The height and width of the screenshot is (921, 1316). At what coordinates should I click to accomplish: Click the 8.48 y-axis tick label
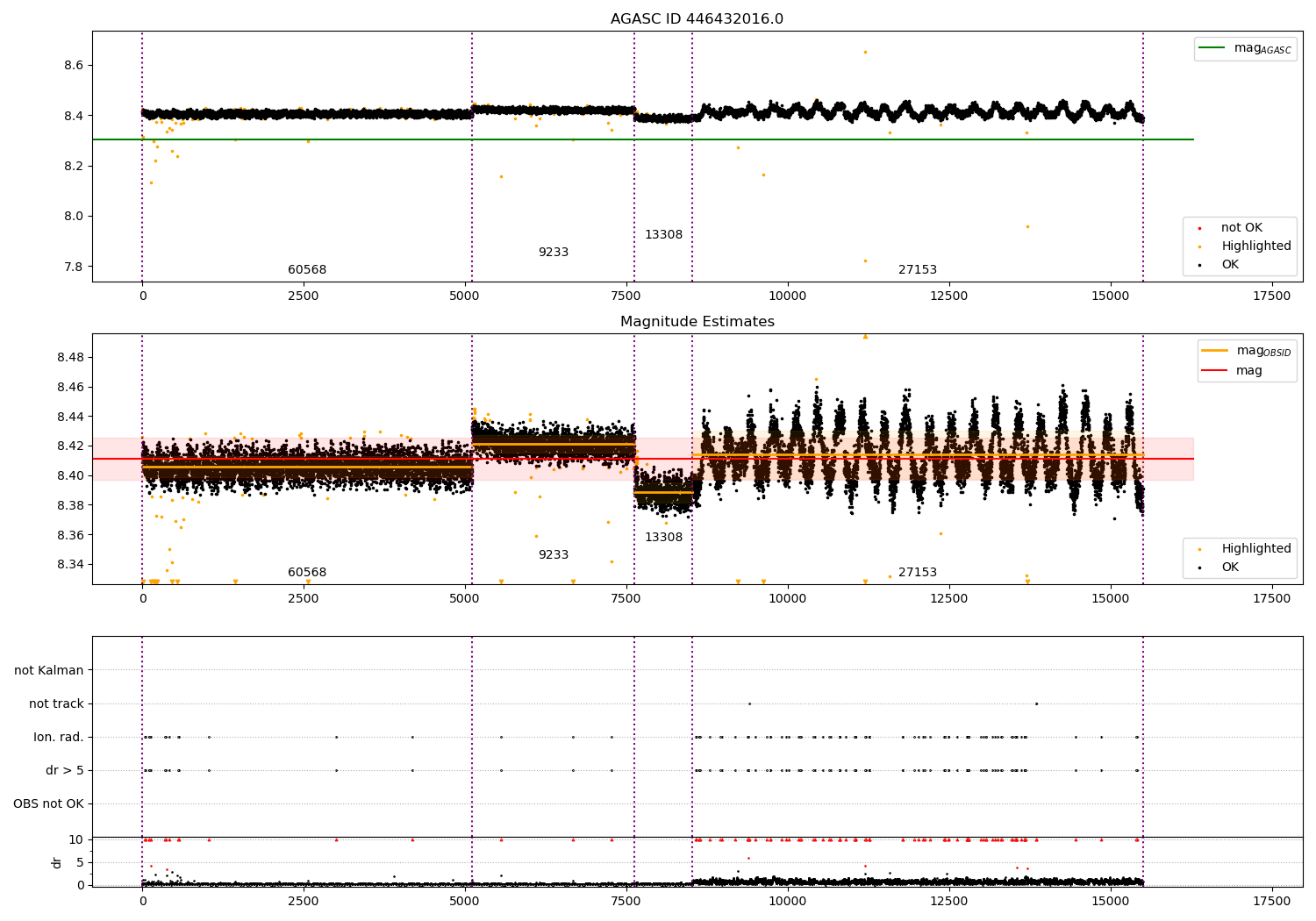(x=70, y=357)
